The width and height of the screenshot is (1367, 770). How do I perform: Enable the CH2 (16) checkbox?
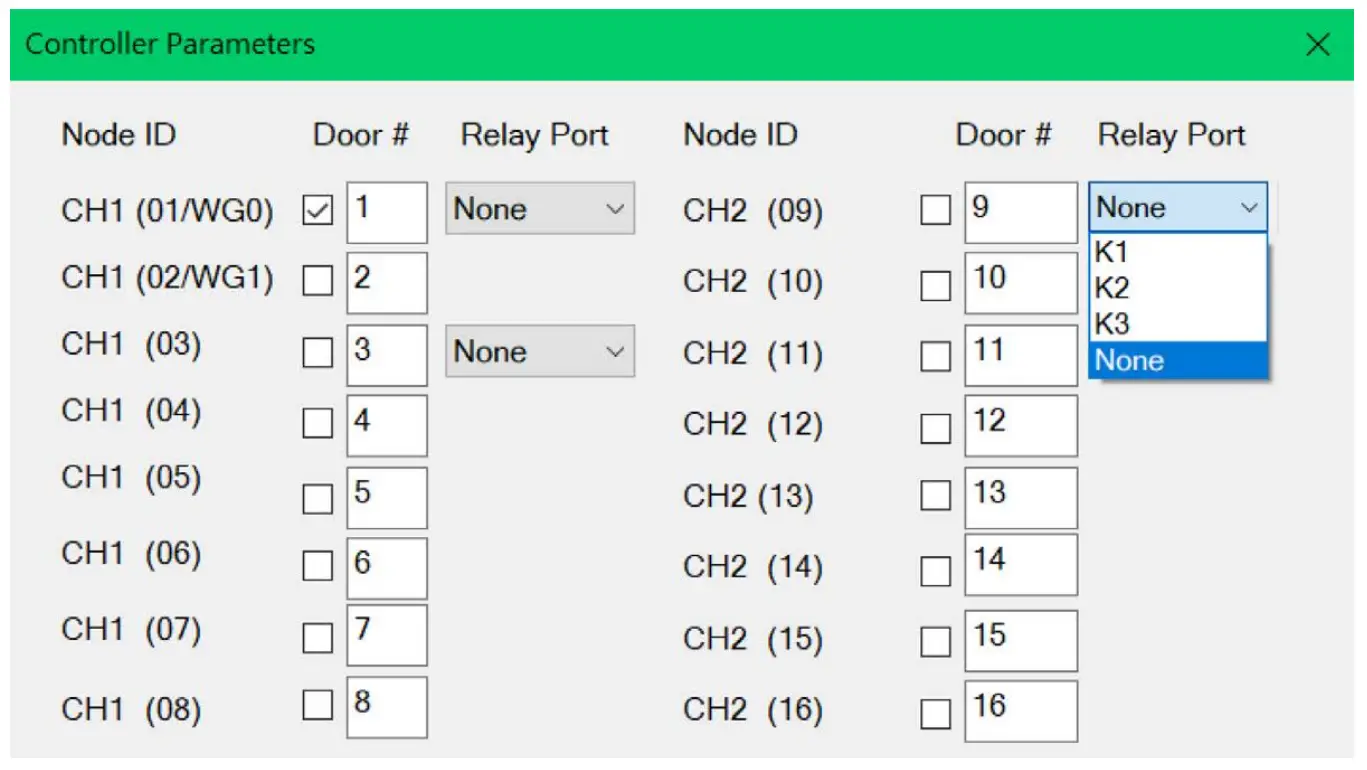tap(935, 711)
